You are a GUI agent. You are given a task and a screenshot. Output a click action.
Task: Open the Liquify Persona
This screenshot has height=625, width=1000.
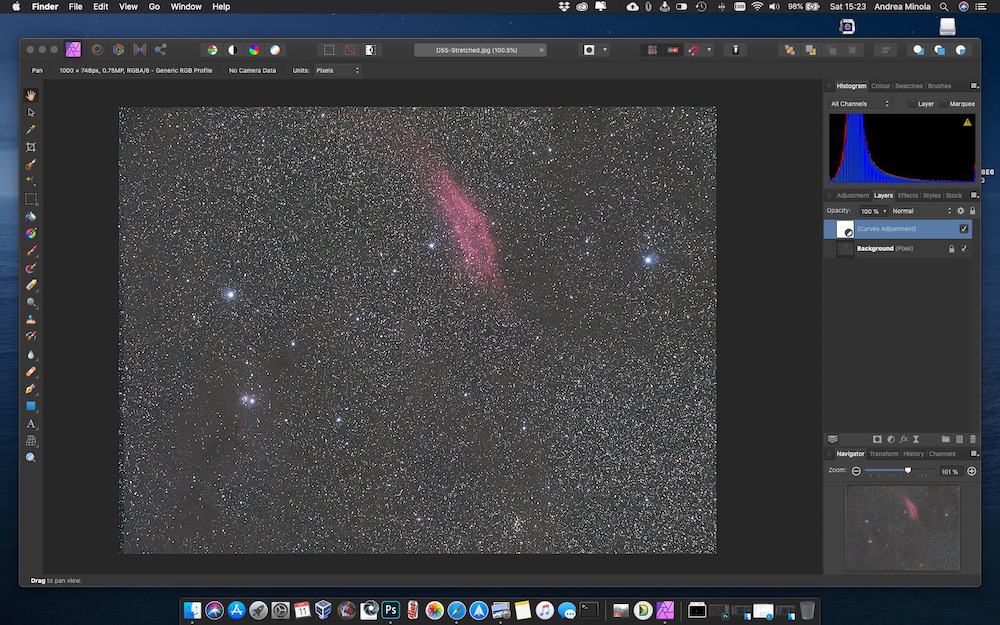(97, 48)
